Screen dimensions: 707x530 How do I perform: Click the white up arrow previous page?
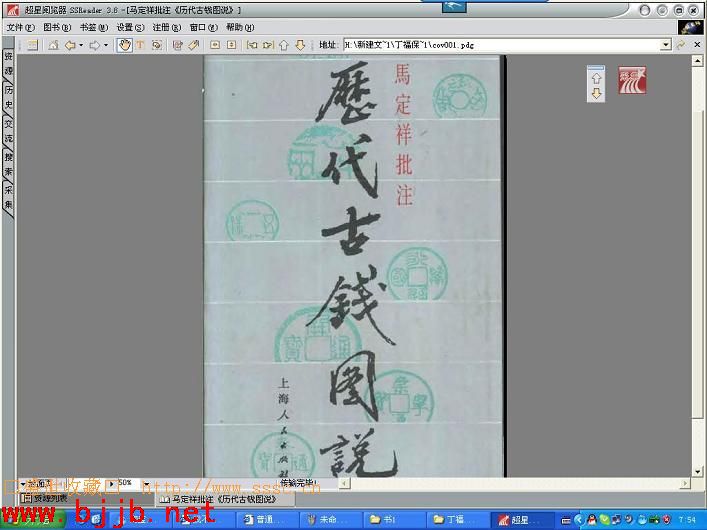point(284,45)
